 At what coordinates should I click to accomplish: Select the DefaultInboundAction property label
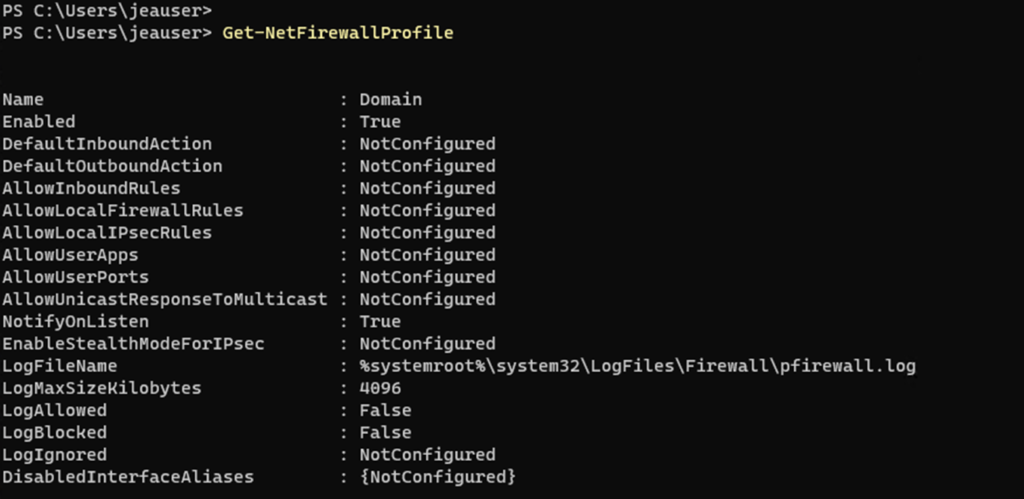pos(107,144)
